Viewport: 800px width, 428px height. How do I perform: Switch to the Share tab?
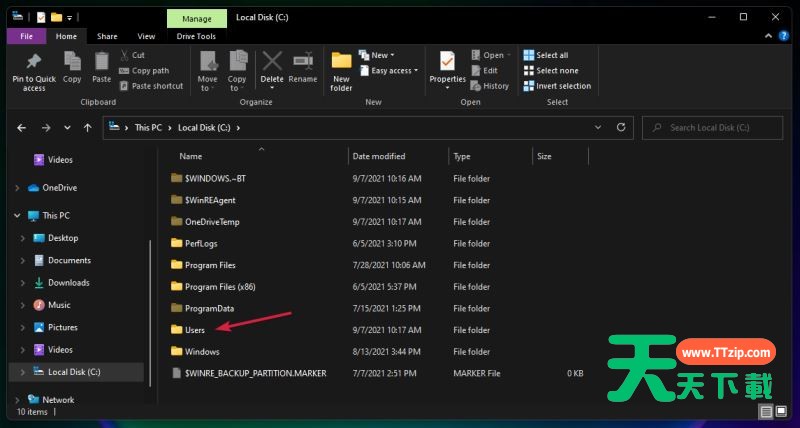point(107,36)
